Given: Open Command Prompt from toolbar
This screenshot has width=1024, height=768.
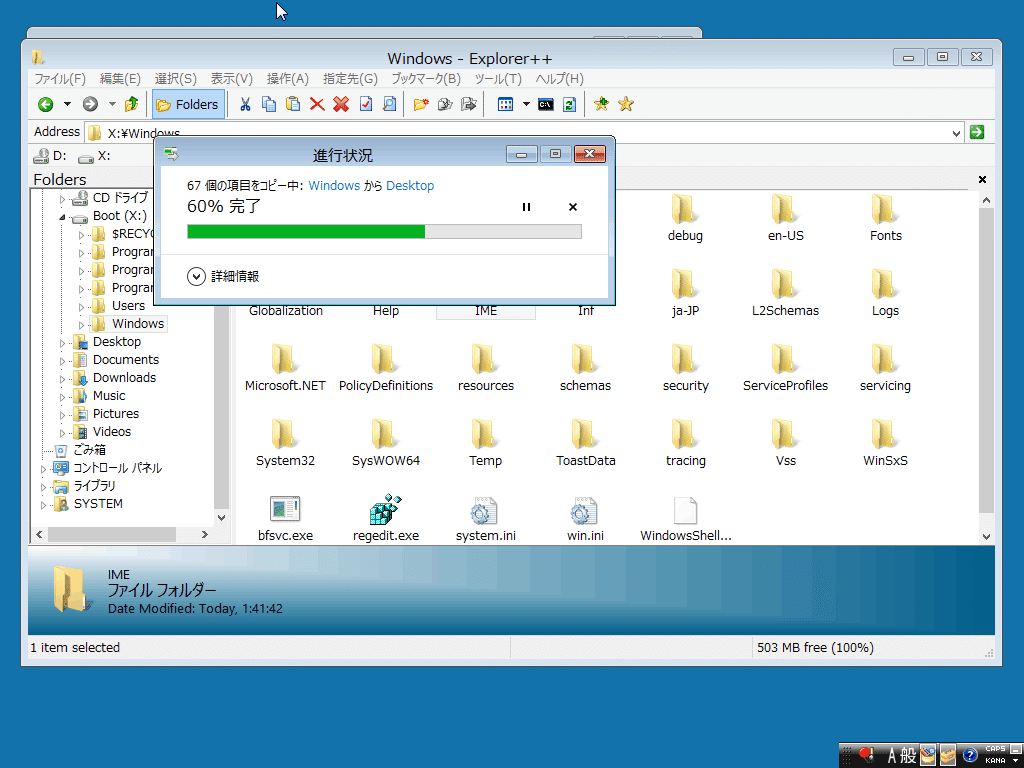Looking at the screenshot, I should coord(545,104).
